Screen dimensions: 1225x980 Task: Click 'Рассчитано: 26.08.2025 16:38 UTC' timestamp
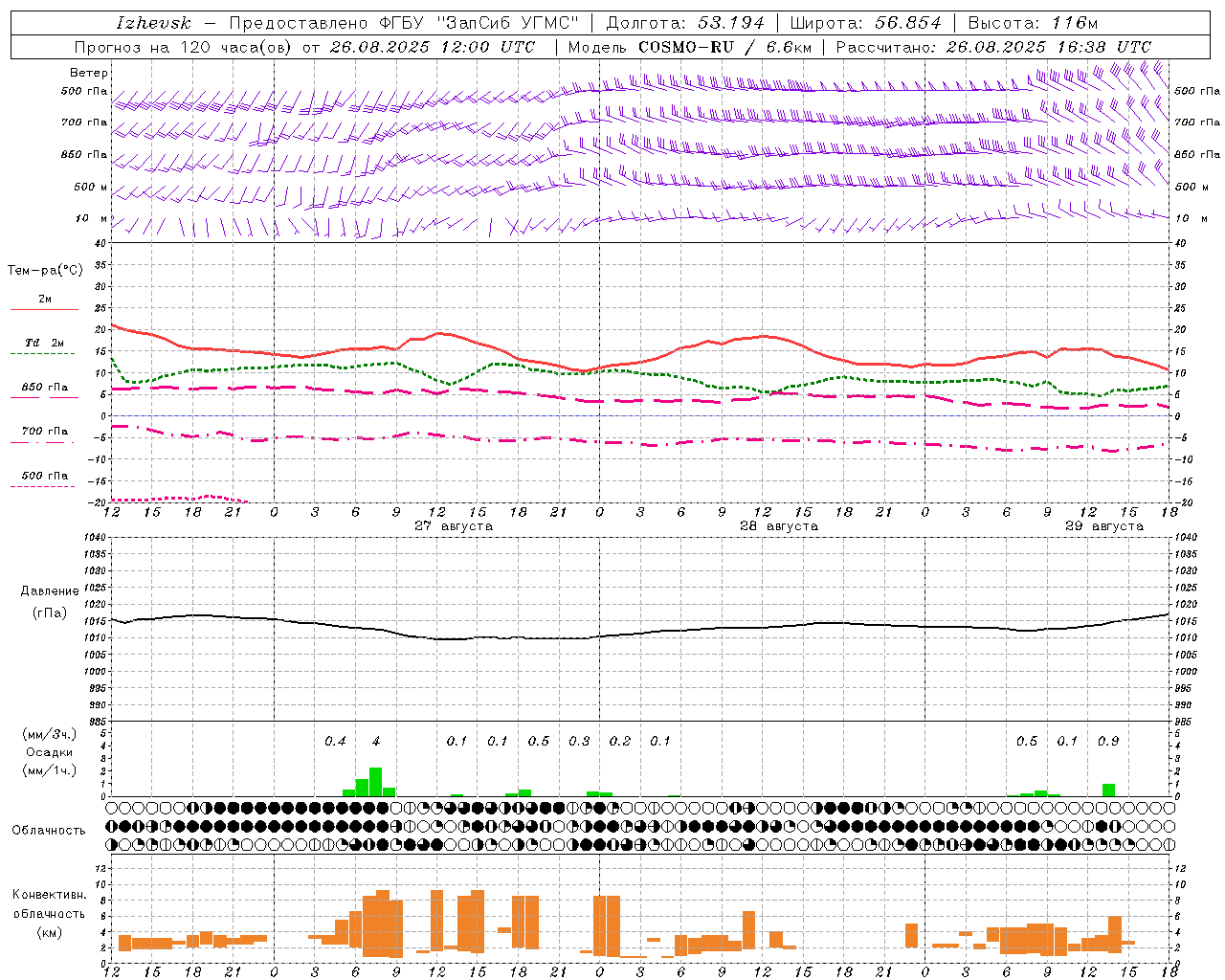[993, 47]
